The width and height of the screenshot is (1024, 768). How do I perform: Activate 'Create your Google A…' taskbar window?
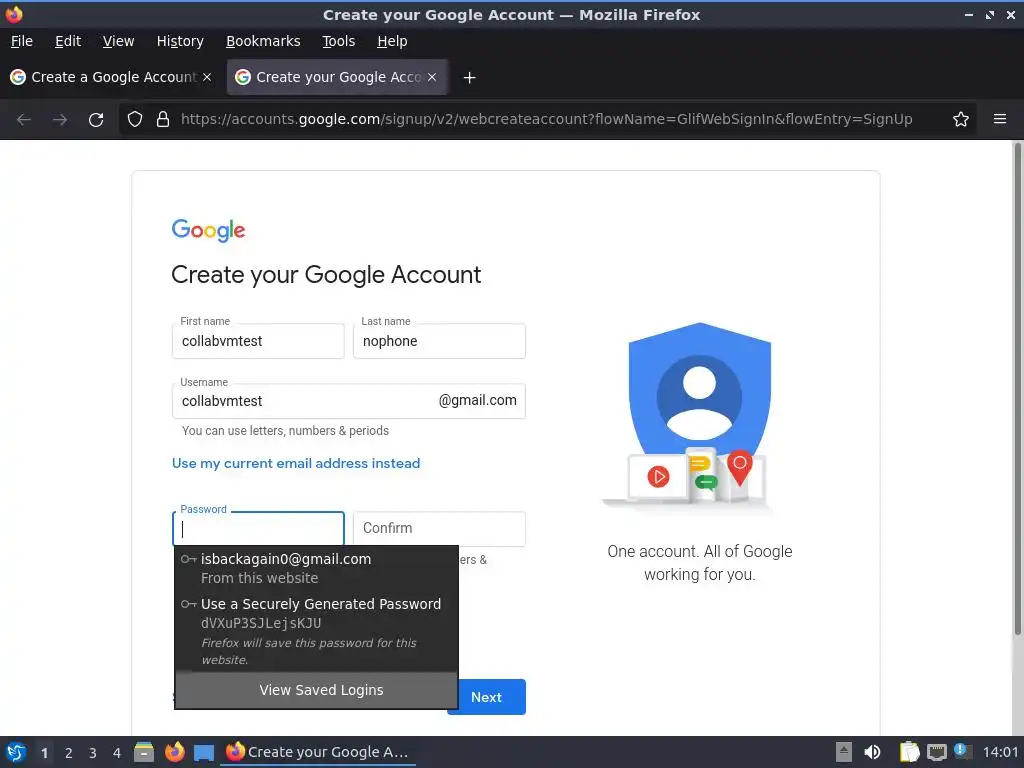(x=317, y=752)
